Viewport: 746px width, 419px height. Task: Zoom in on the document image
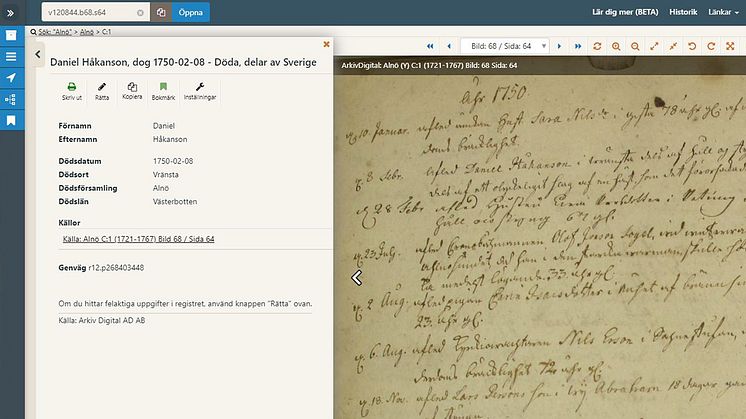616,46
